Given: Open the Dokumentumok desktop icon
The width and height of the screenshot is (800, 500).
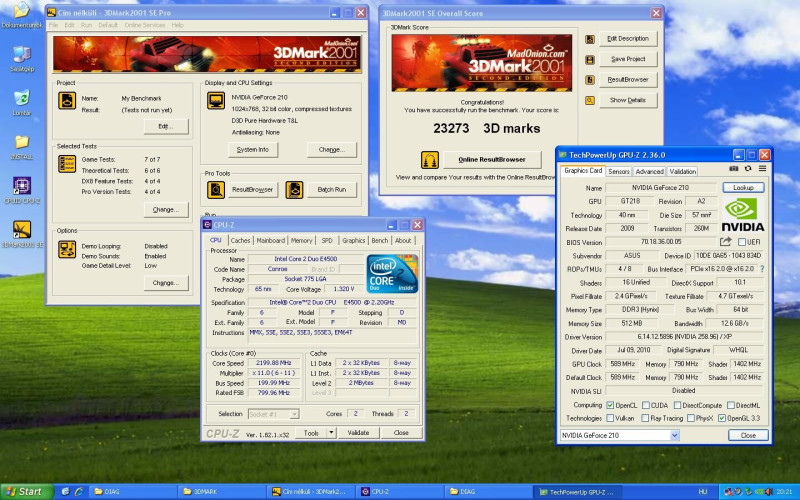Looking at the screenshot, I should click(21, 14).
